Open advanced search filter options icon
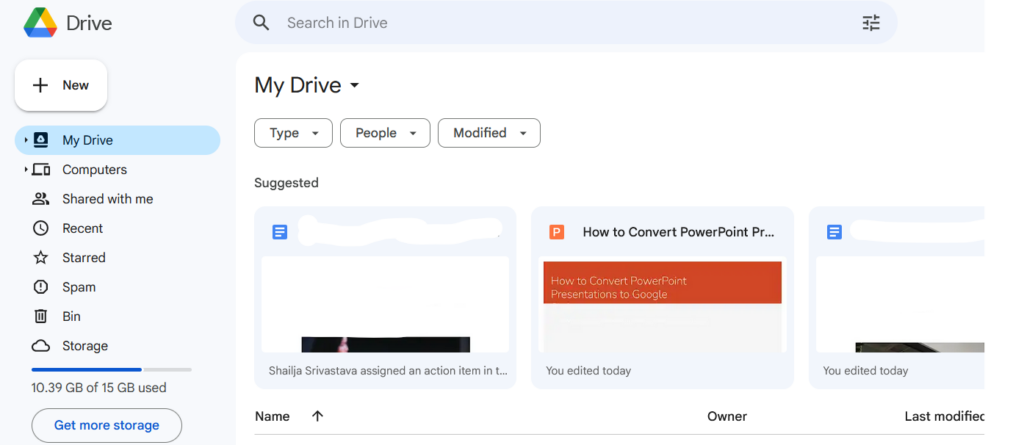This screenshot has width=1024, height=445. tap(871, 23)
